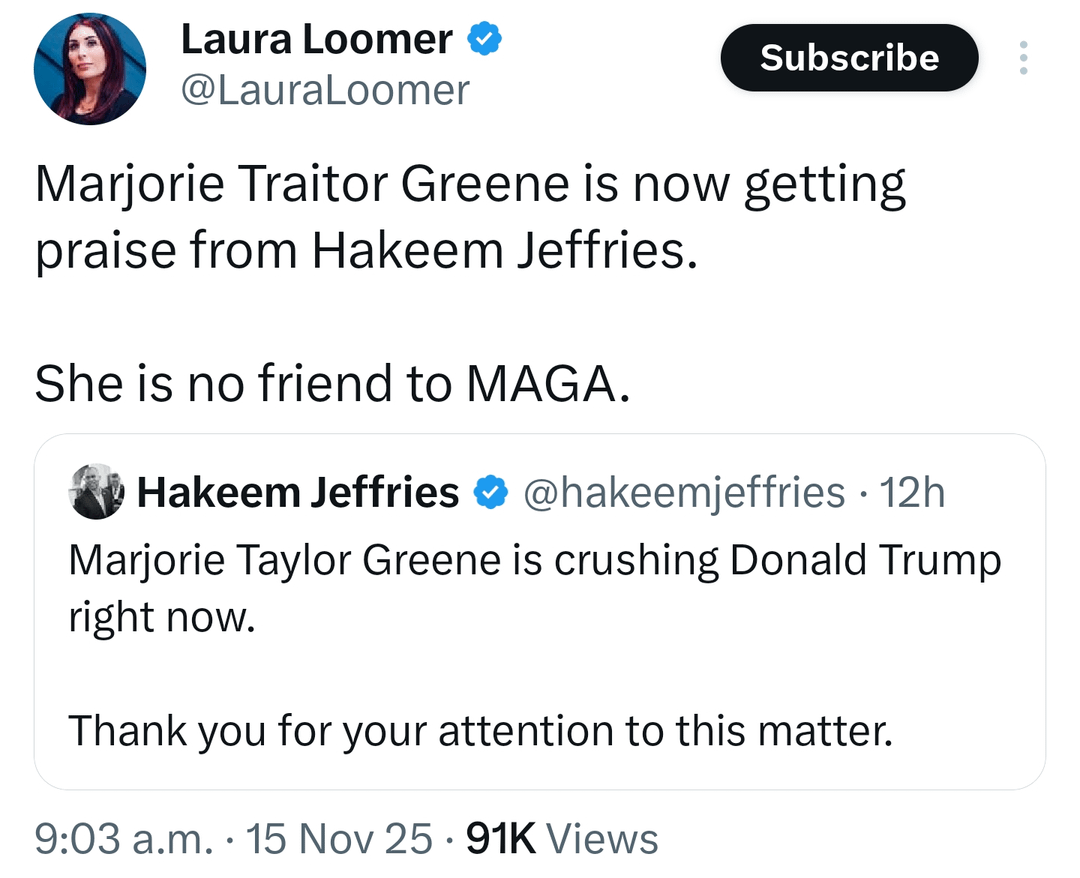The image size is (1080, 878).
Task: Select the Hakeem Jeffries name in quoted post
Action: click(297, 493)
